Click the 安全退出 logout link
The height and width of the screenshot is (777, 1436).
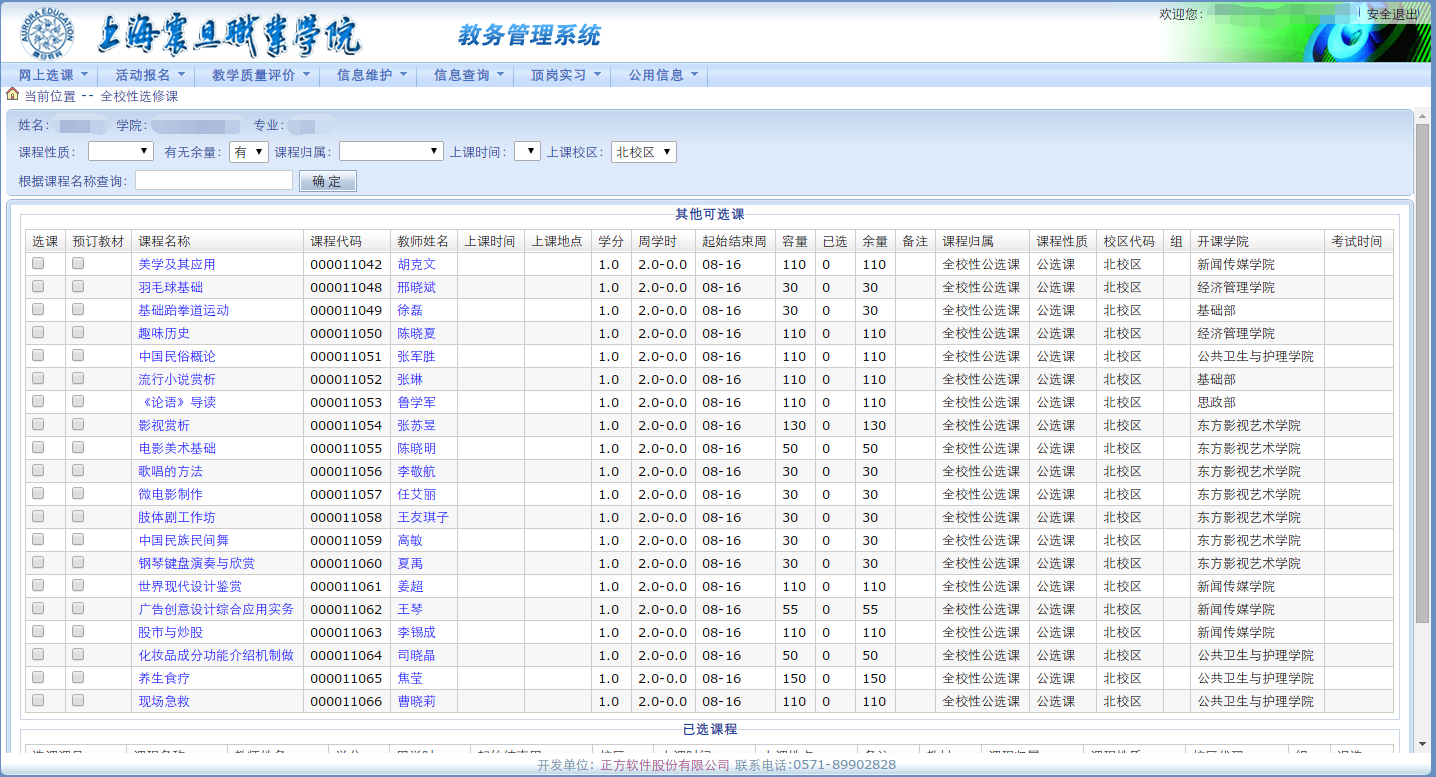[x=1392, y=14]
